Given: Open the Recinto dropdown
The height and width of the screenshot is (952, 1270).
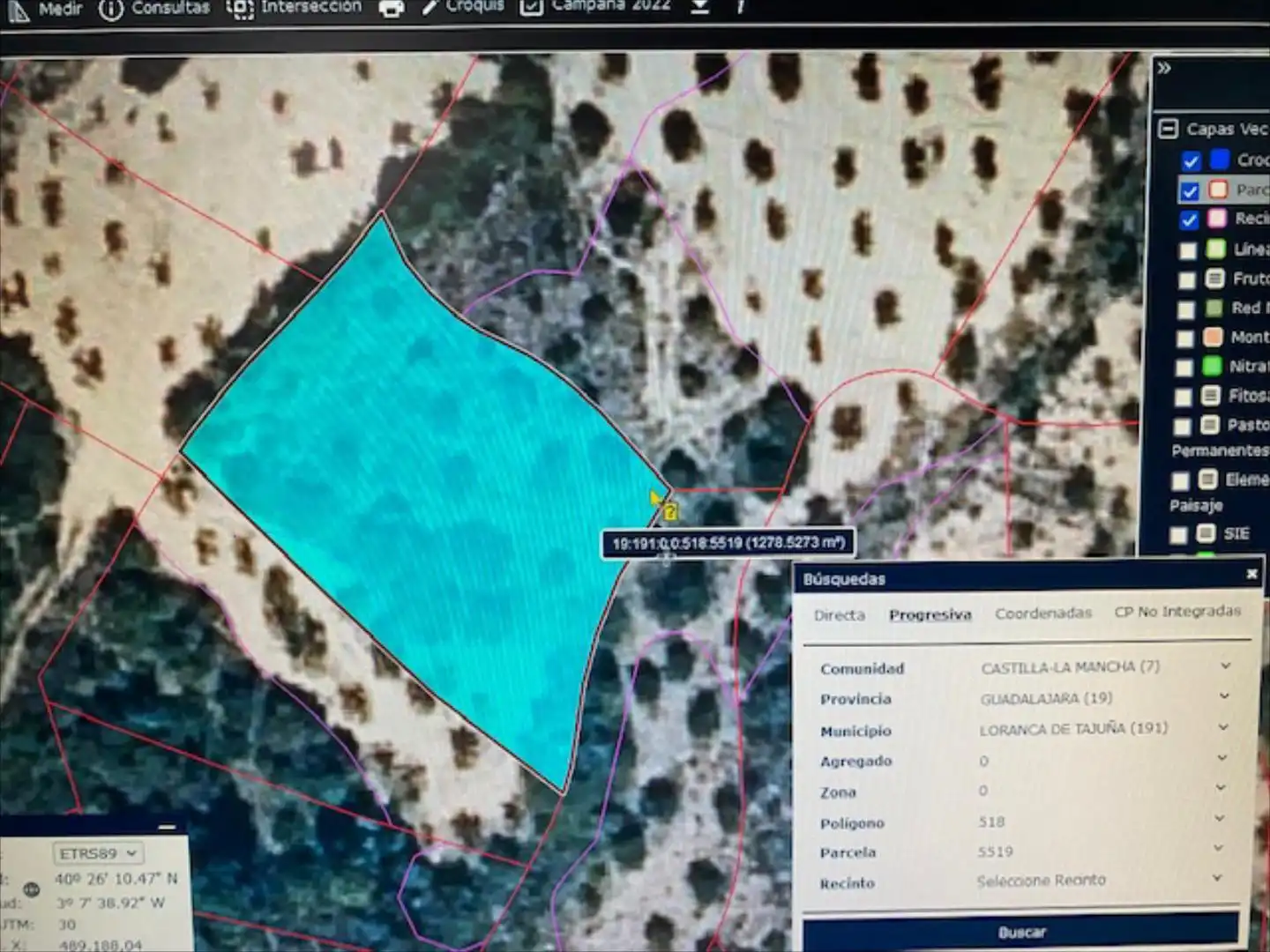Looking at the screenshot, I should (x=1219, y=878).
